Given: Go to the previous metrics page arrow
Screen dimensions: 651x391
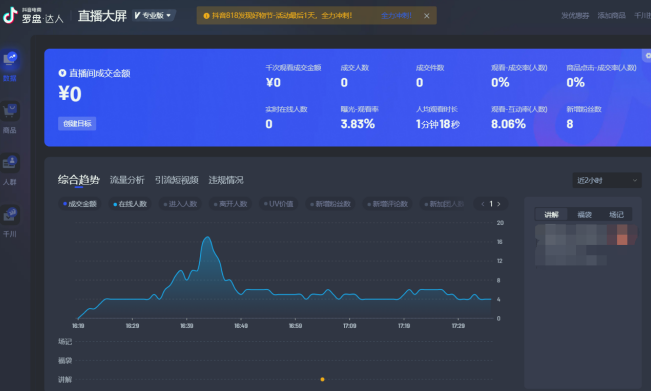Looking at the screenshot, I should click(x=482, y=204).
